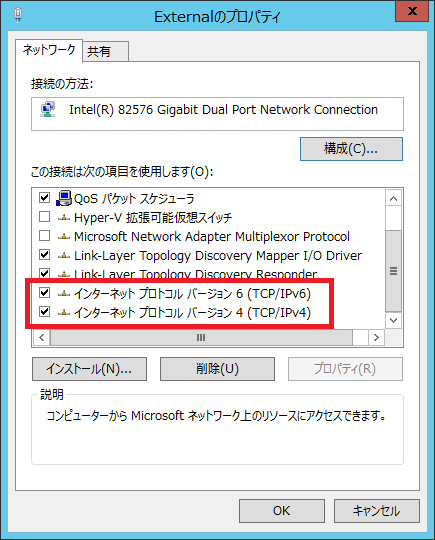Click the Link-Layer Topology Discovery Mapper icon
435x540 pixels.
point(64,256)
